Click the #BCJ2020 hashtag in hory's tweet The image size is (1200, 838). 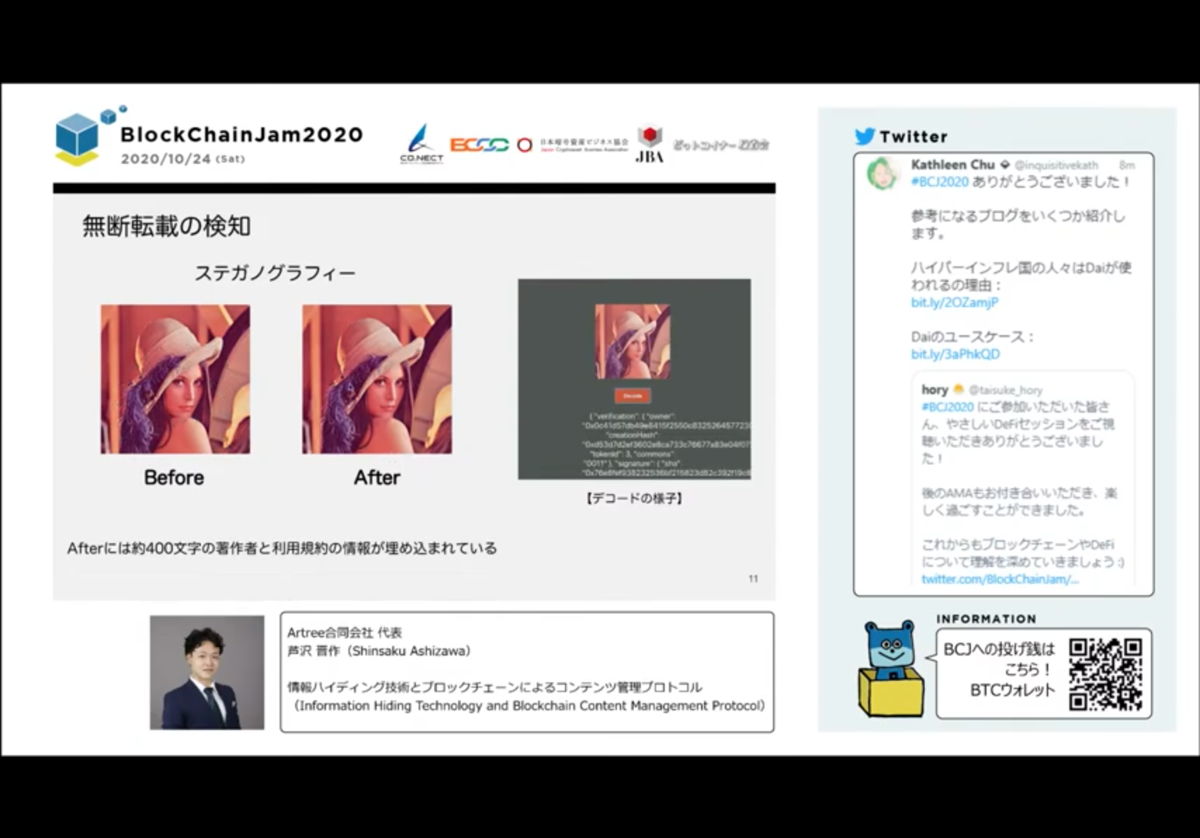pyautogui.click(x=947, y=406)
